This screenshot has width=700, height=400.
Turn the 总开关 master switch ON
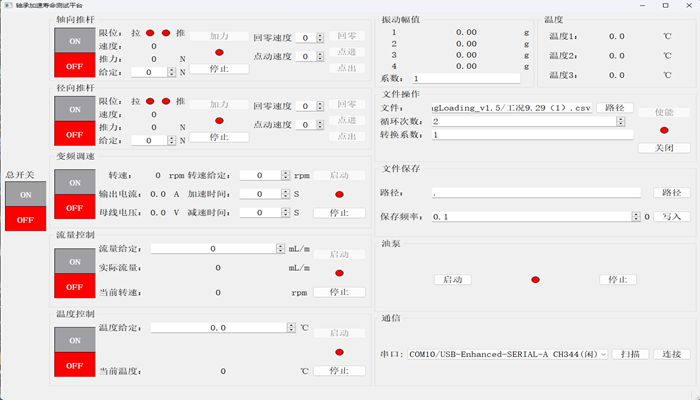point(26,195)
